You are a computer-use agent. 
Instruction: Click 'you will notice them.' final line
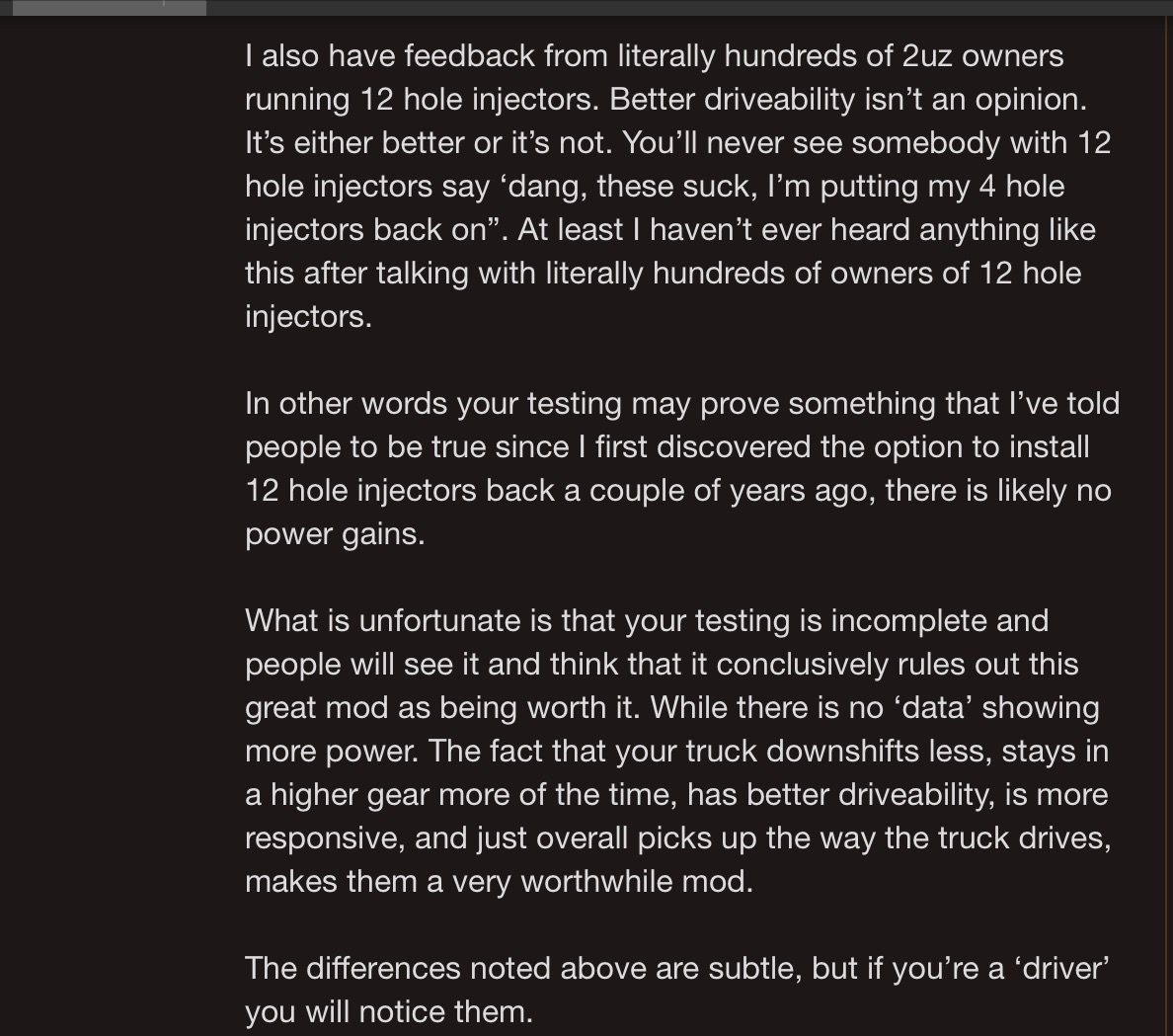(389, 1012)
